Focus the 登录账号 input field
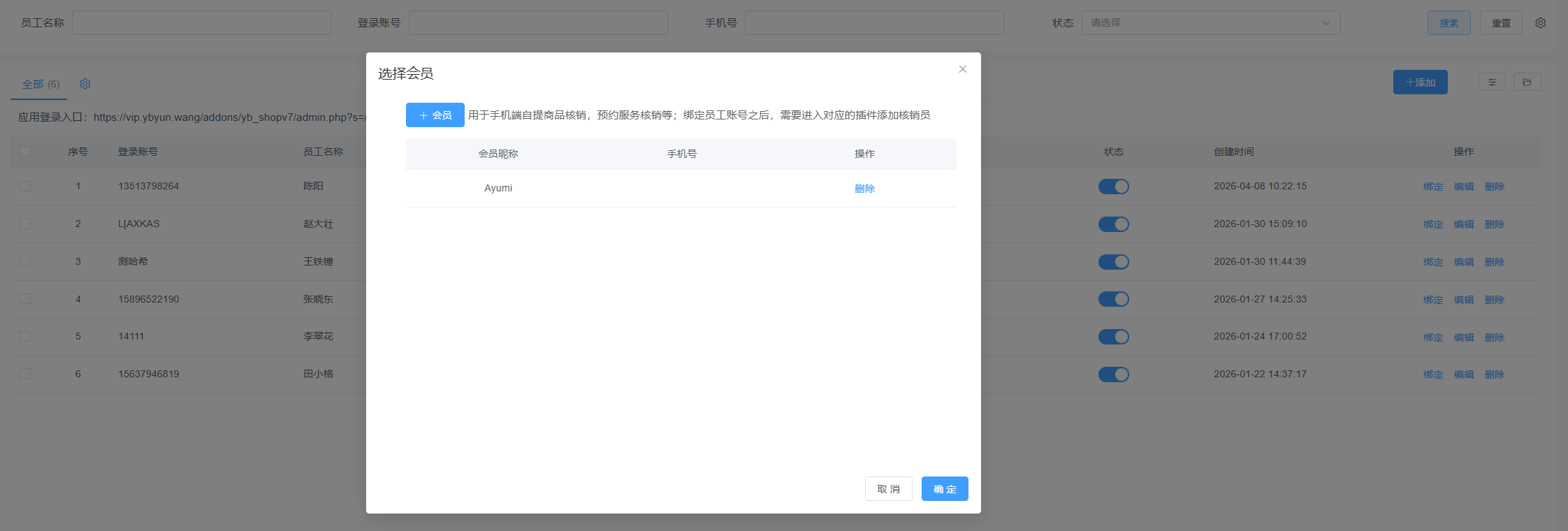Screen dimensions: 1568x531 pos(538,23)
